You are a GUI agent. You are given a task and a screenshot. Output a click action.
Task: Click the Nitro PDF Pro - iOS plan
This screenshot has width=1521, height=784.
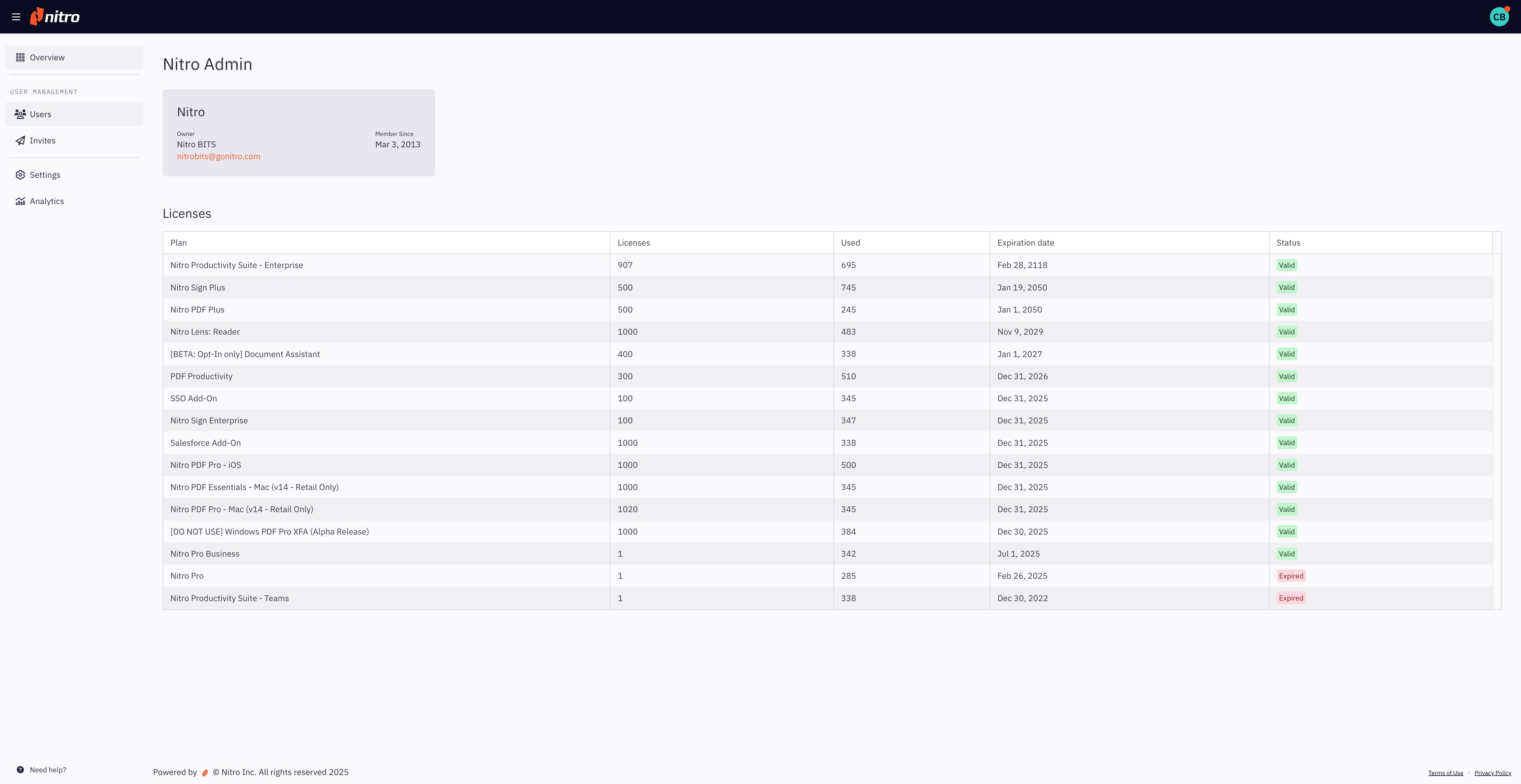coord(205,465)
